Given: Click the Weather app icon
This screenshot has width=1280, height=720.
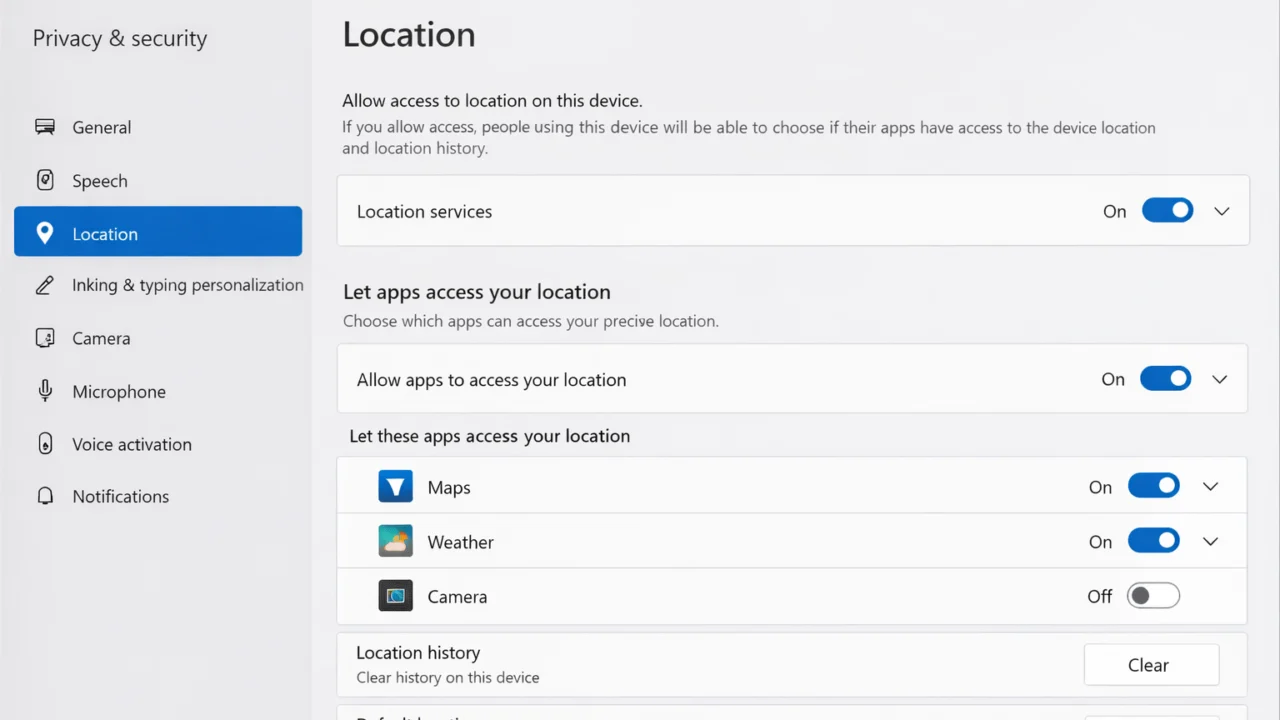Looking at the screenshot, I should click(x=396, y=541).
